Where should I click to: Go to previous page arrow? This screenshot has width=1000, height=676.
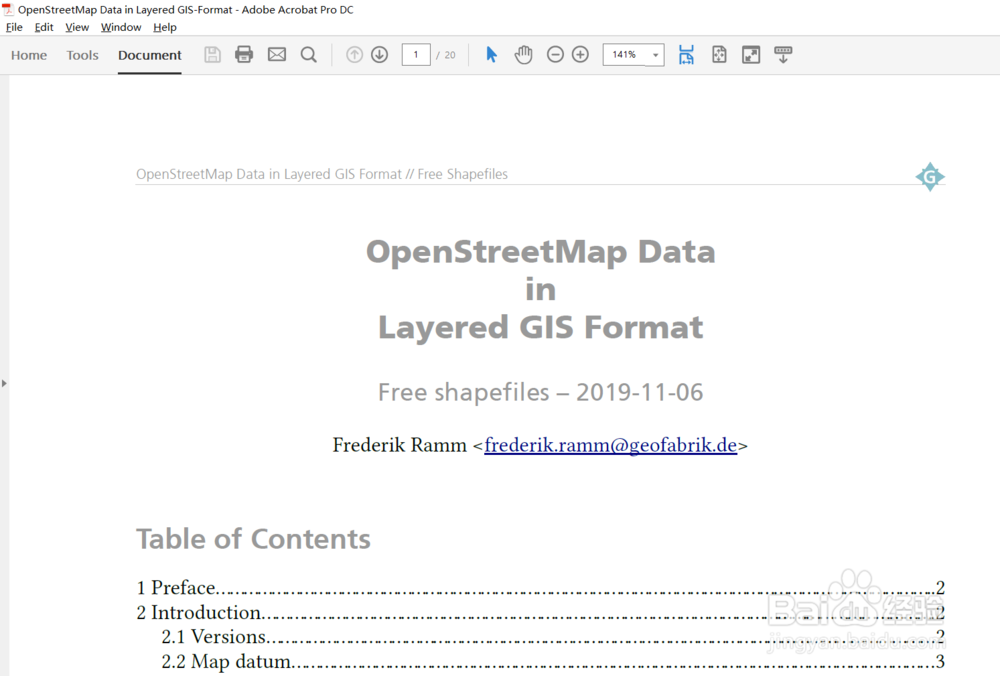[x=355, y=55]
